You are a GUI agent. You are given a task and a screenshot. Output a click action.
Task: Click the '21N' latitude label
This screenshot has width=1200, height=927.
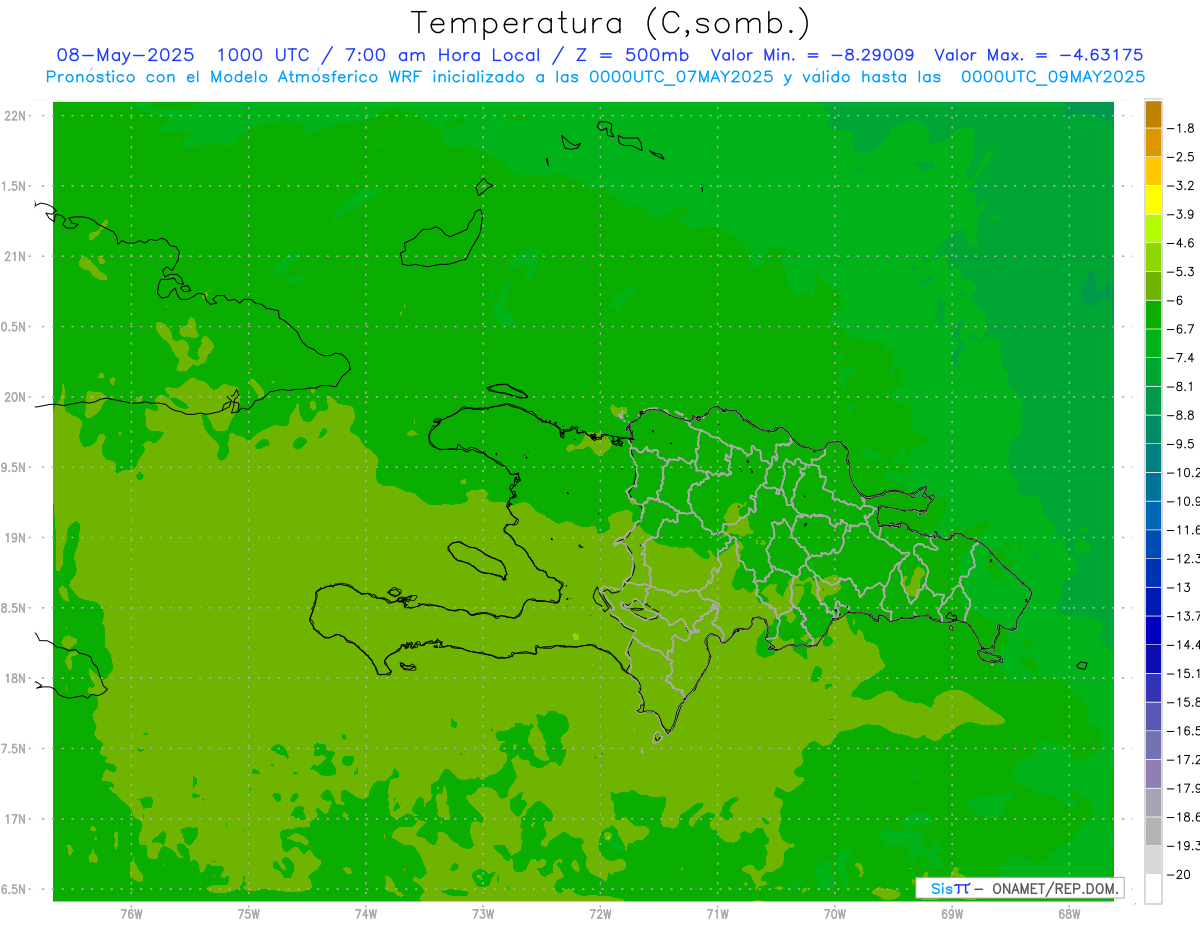pyautogui.click(x=15, y=256)
